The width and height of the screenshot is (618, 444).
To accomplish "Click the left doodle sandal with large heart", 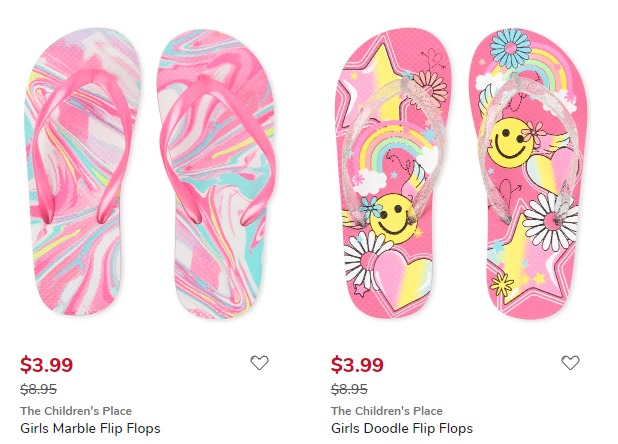I will [393, 173].
